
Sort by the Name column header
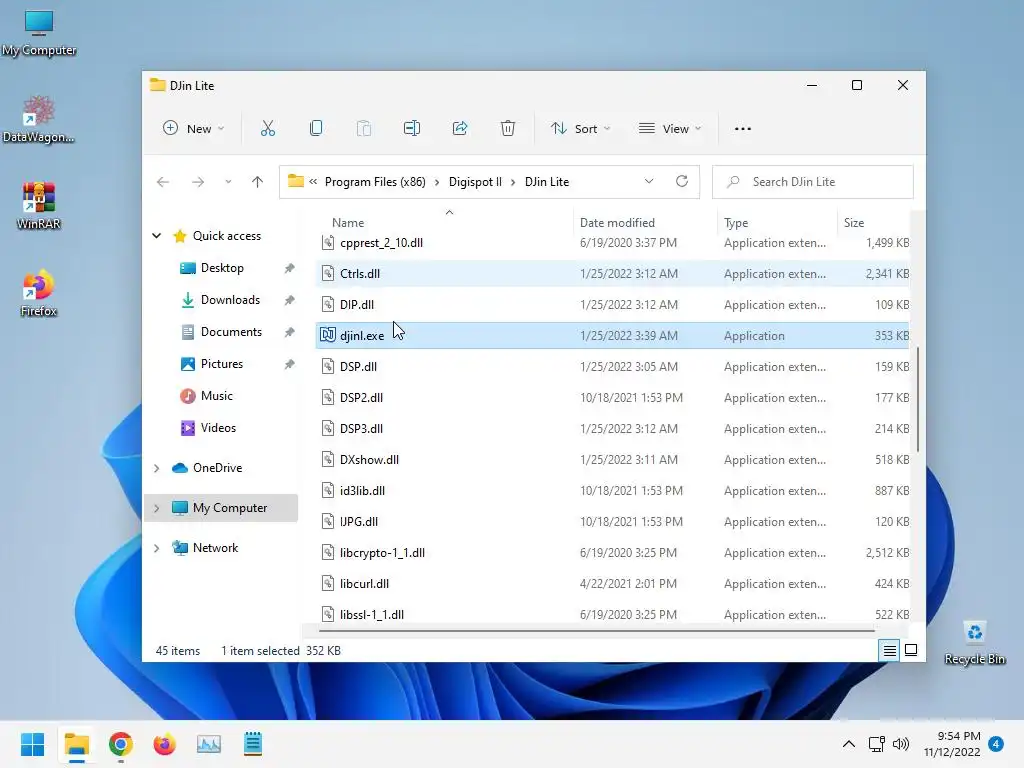pyautogui.click(x=348, y=223)
